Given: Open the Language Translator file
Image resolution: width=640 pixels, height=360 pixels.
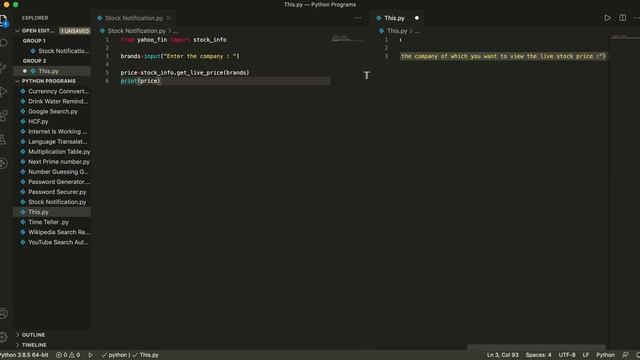Looking at the screenshot, I should tap(58, 142).
